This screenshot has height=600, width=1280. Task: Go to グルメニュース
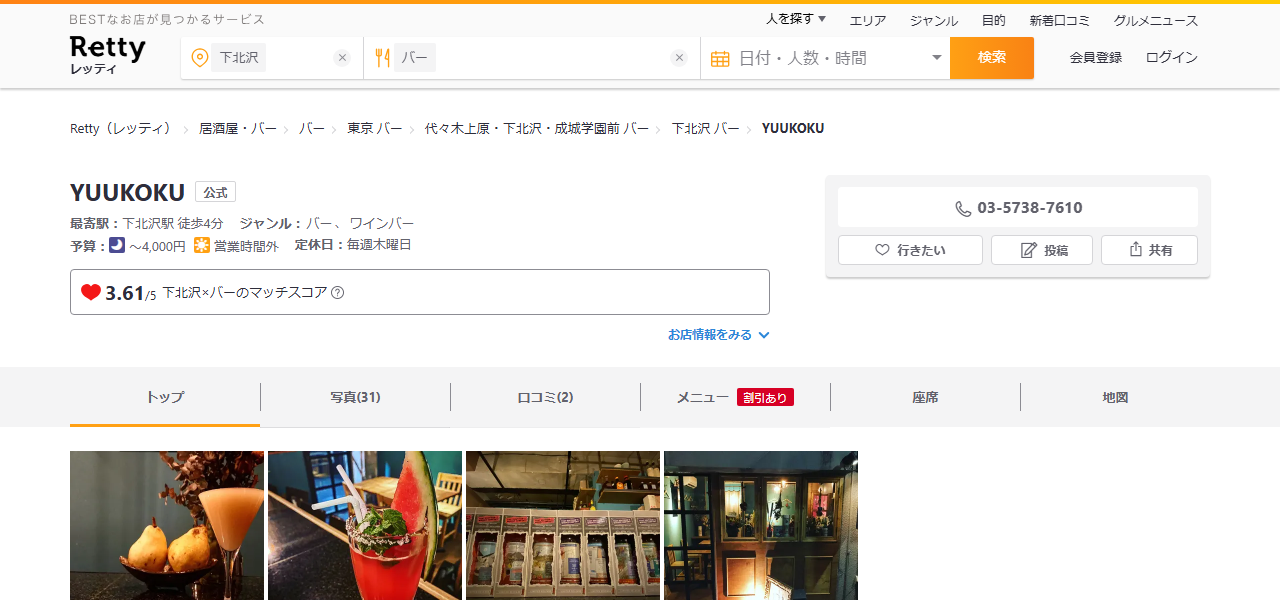(x=1156, y=20)
